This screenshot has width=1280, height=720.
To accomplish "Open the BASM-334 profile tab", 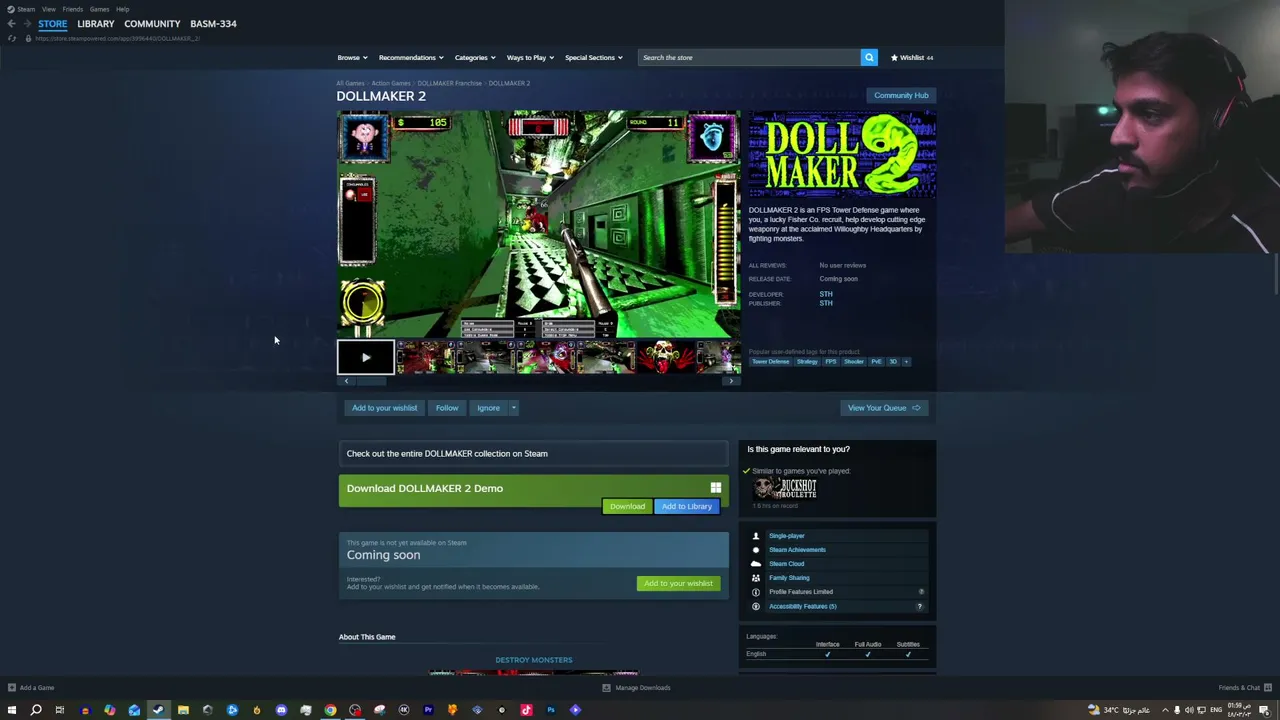I will (213, 23).
